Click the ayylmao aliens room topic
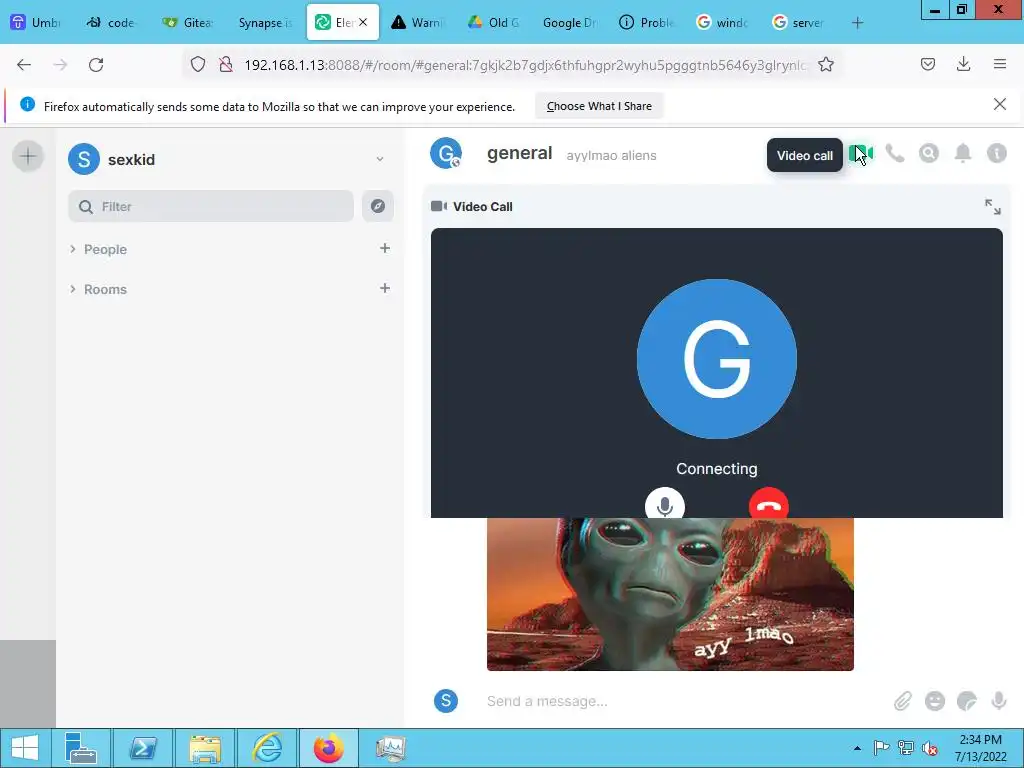The image size is (1024, 768). point(611,155)
